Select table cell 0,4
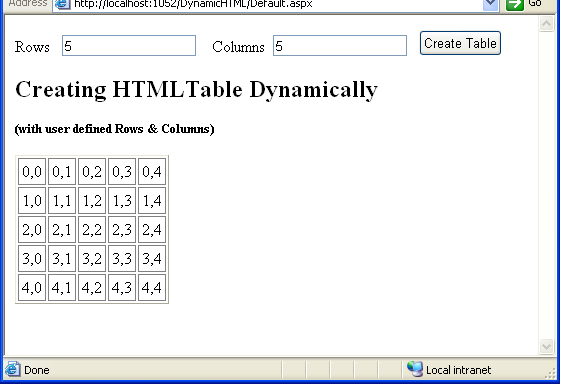Screen dimensions: 561x385 (152, 171)
